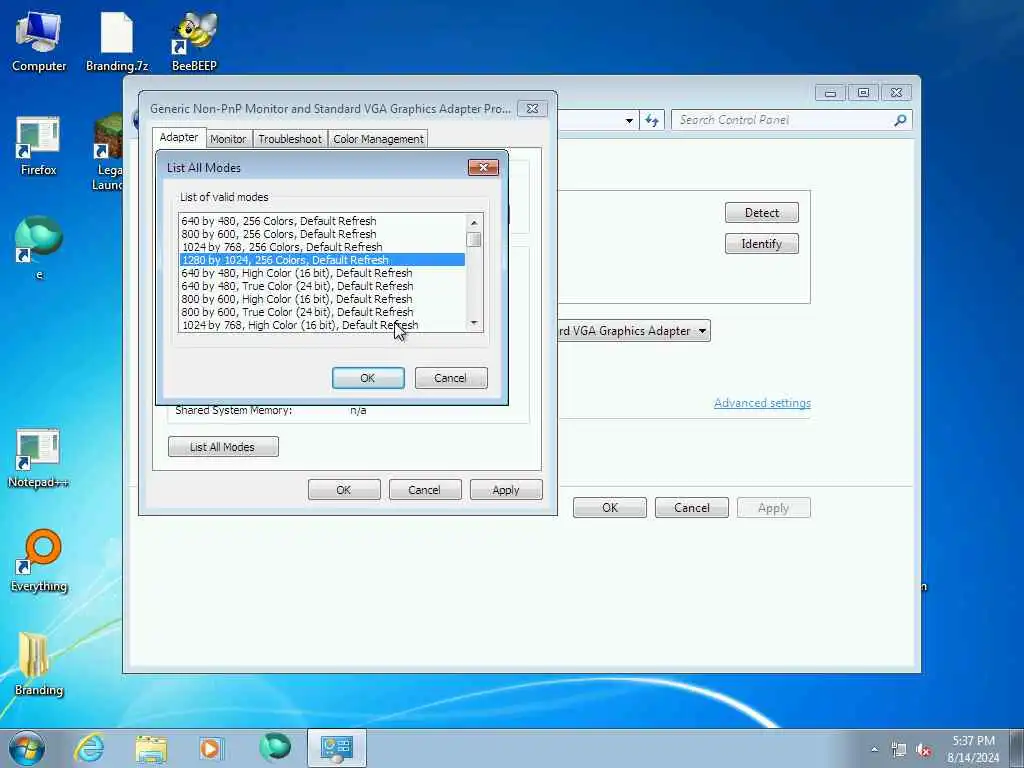Image resolution: width=1024 pixels, height=768 pixels.
Task: Open Windows Media Player from taskbar
Action: tap(211, 748)
